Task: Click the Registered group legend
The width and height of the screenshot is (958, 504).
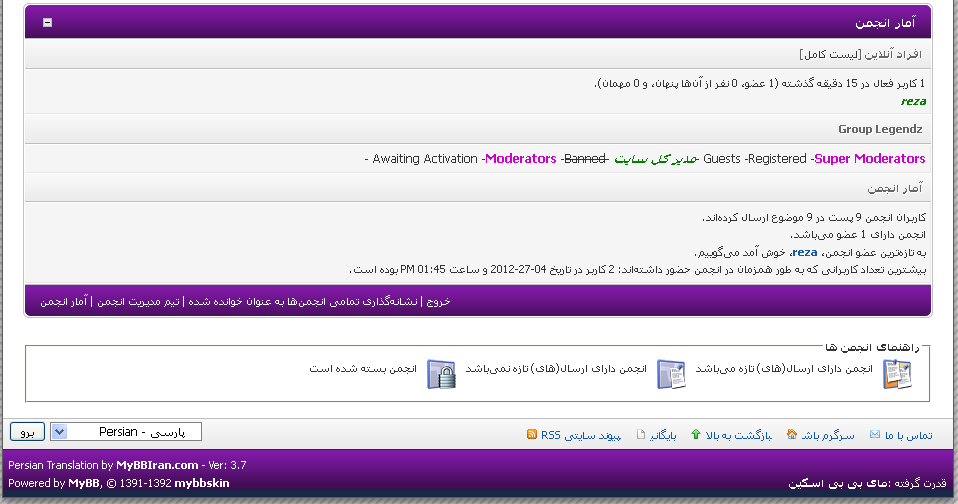Action: pos(777,159)
